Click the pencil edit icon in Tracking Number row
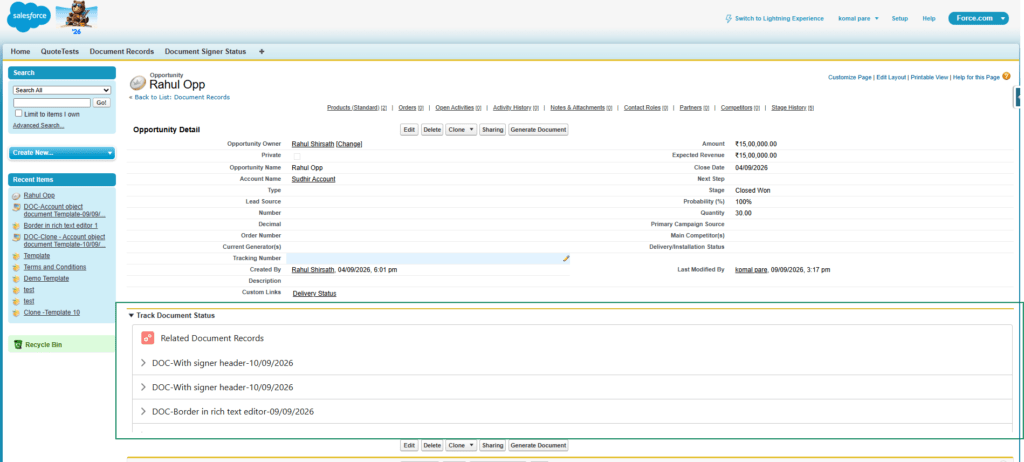This screenshot has height=462, width=1024. (x=566, y=258)
